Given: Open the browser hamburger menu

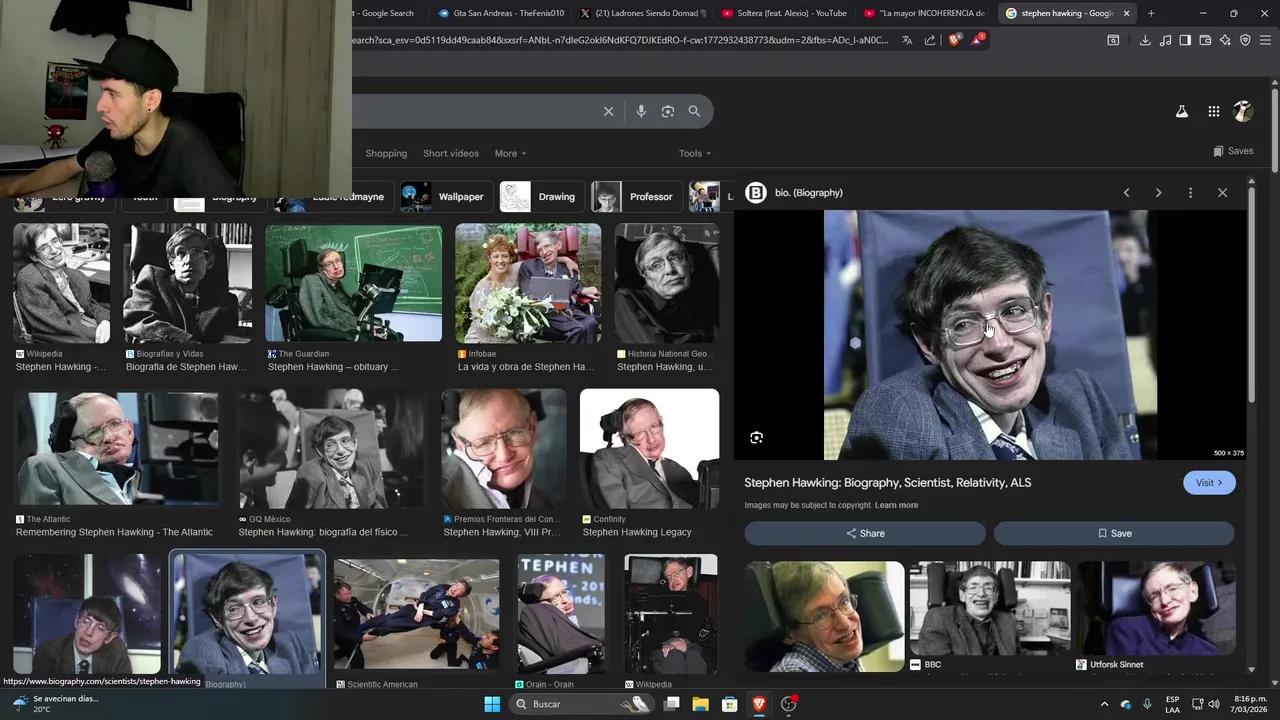Looking at the screenshot, I should click(1266, 40).
